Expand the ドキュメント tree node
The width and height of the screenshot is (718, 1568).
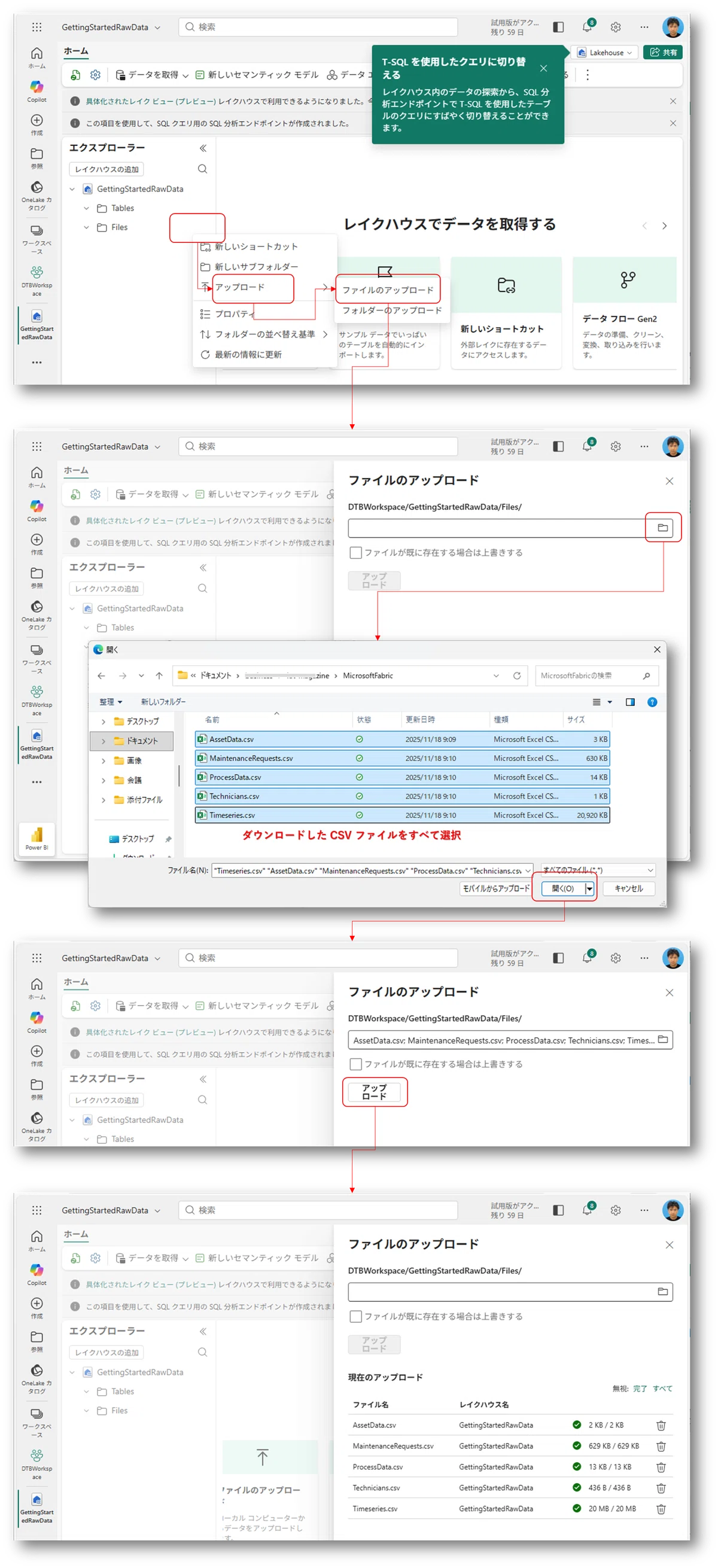(104, 741)
